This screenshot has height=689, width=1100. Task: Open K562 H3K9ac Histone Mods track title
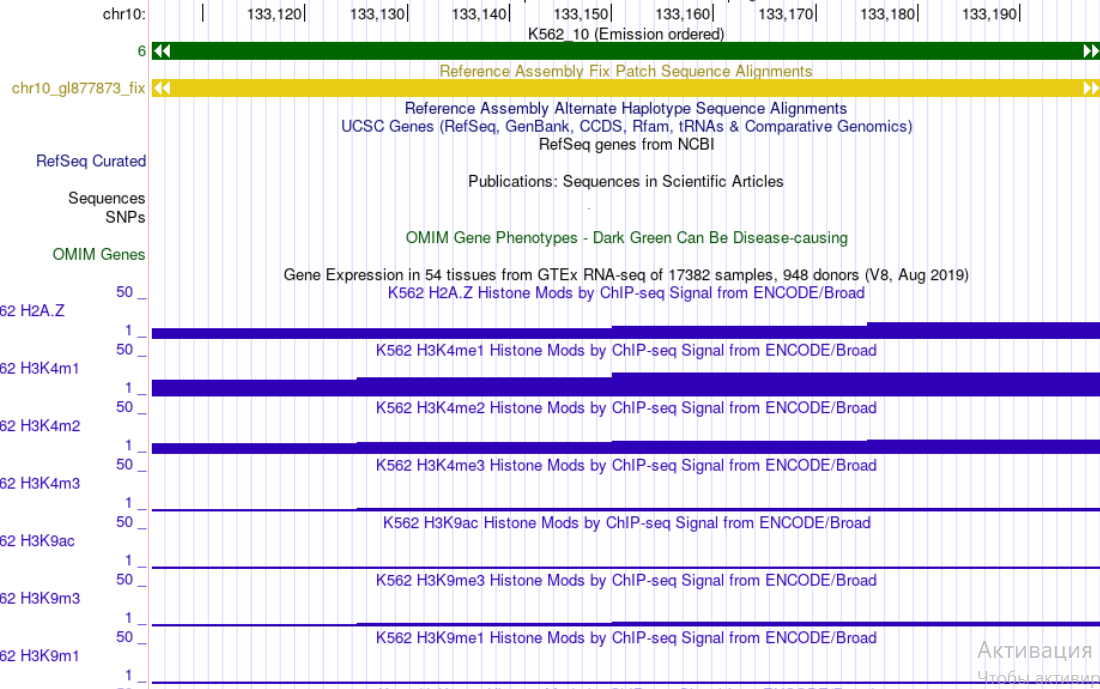626,523
